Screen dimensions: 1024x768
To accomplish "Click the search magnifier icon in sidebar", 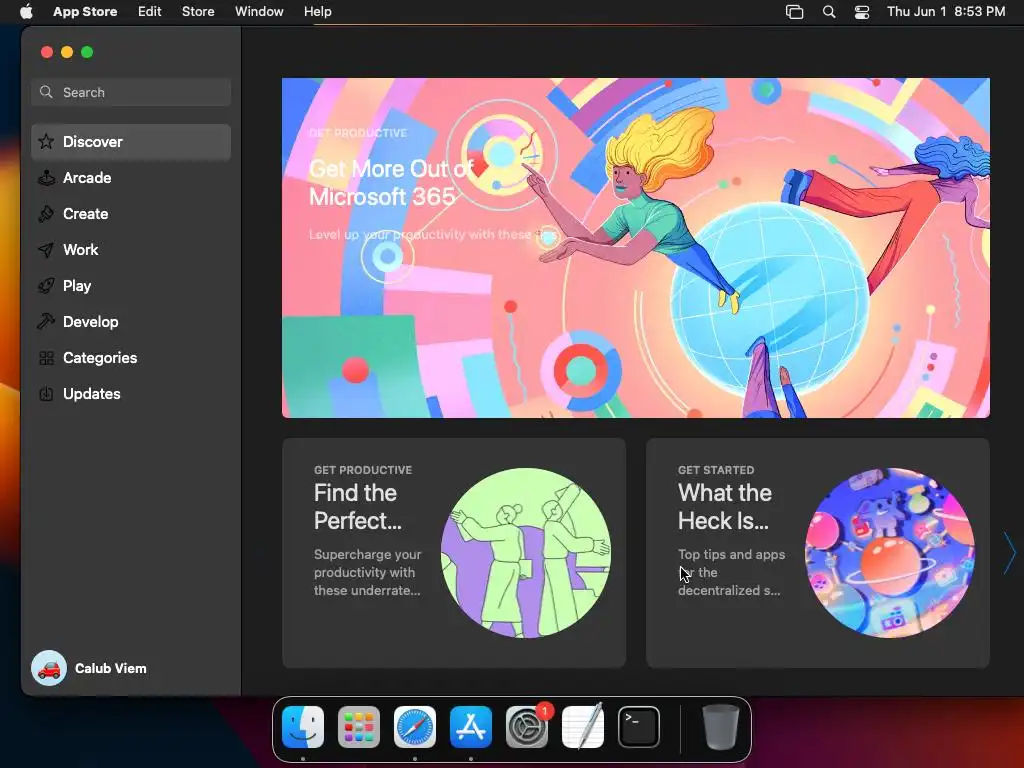I will pyautogui.click(x=46, y=92).
